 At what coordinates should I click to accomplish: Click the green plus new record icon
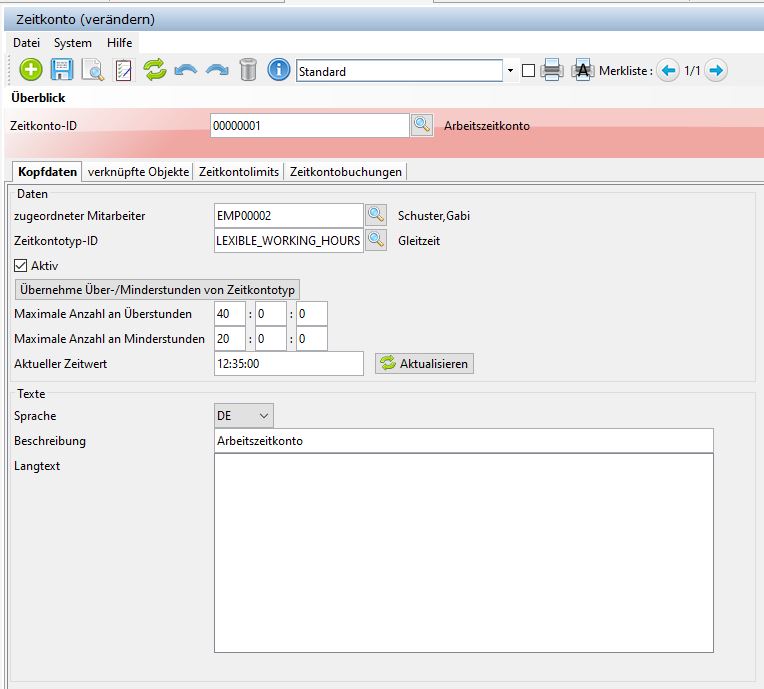click(x=31, y=70)
